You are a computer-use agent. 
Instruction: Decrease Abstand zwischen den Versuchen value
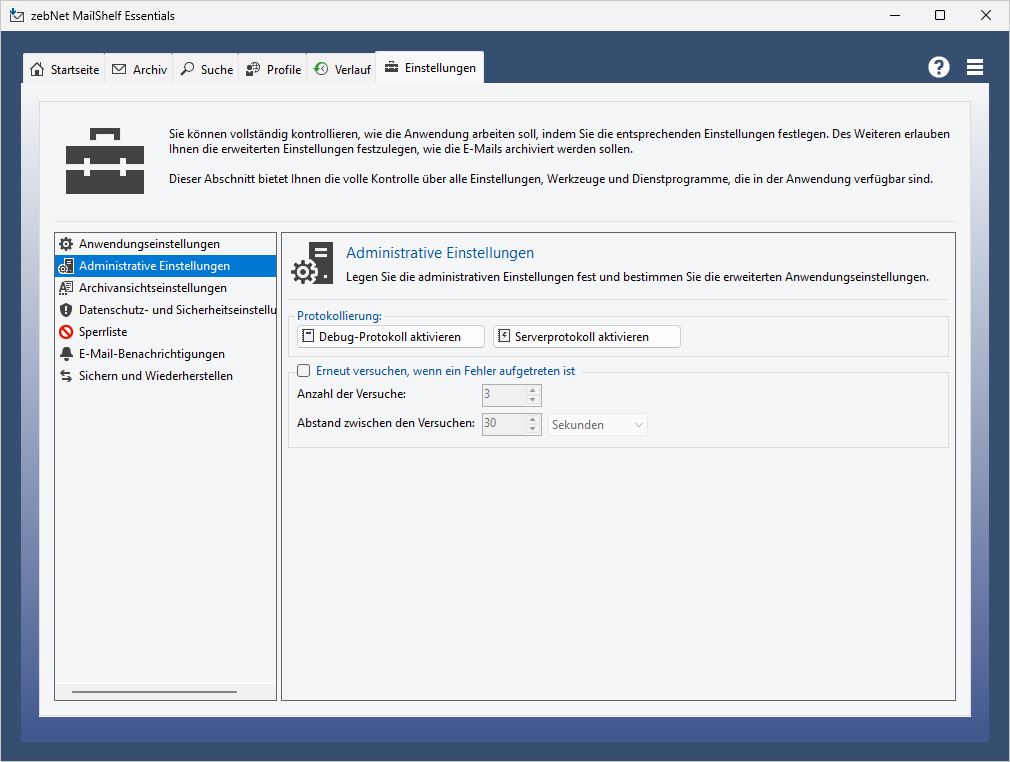(x=533, y=430)
